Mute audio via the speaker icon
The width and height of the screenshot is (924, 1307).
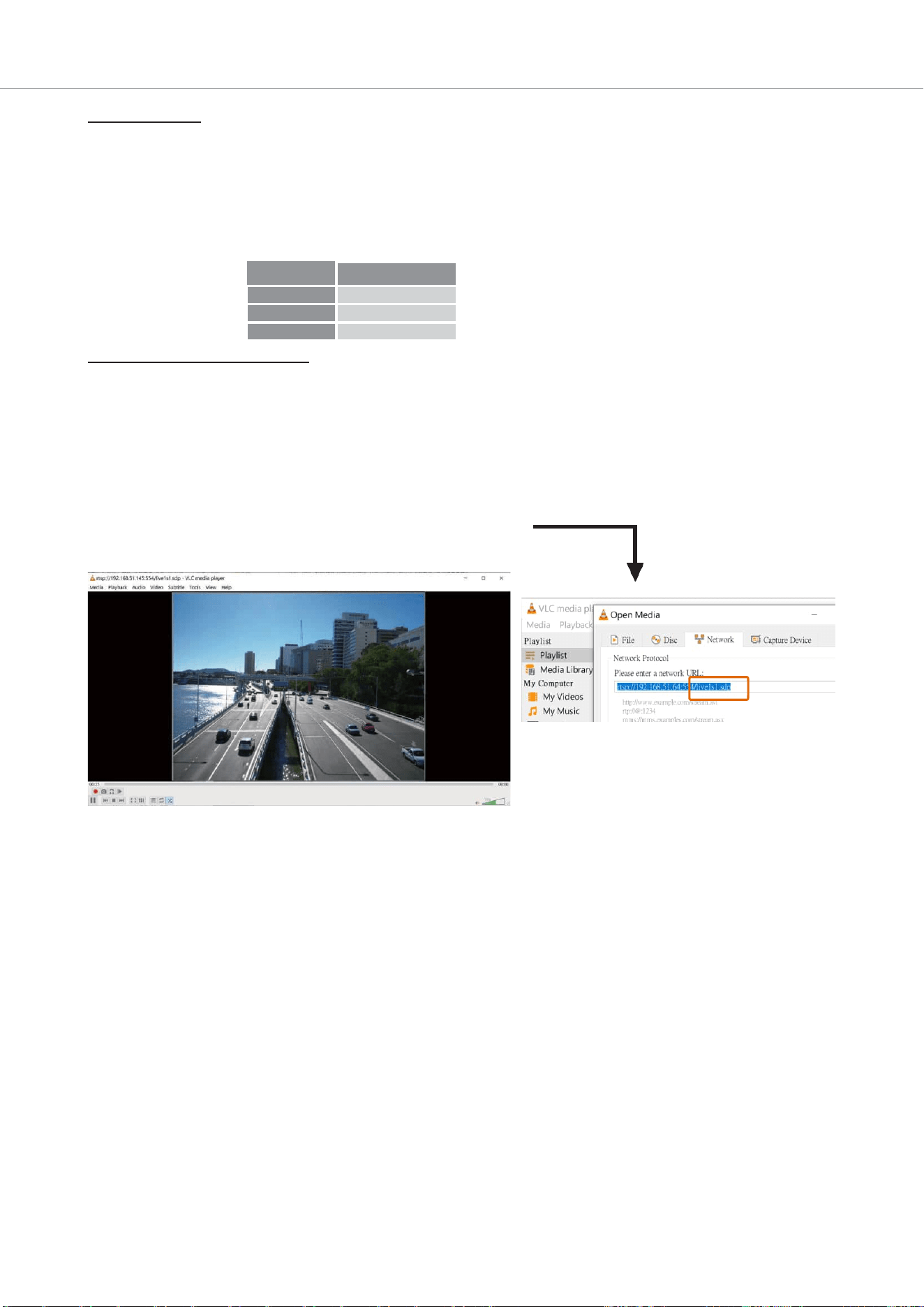coord(477,802)
